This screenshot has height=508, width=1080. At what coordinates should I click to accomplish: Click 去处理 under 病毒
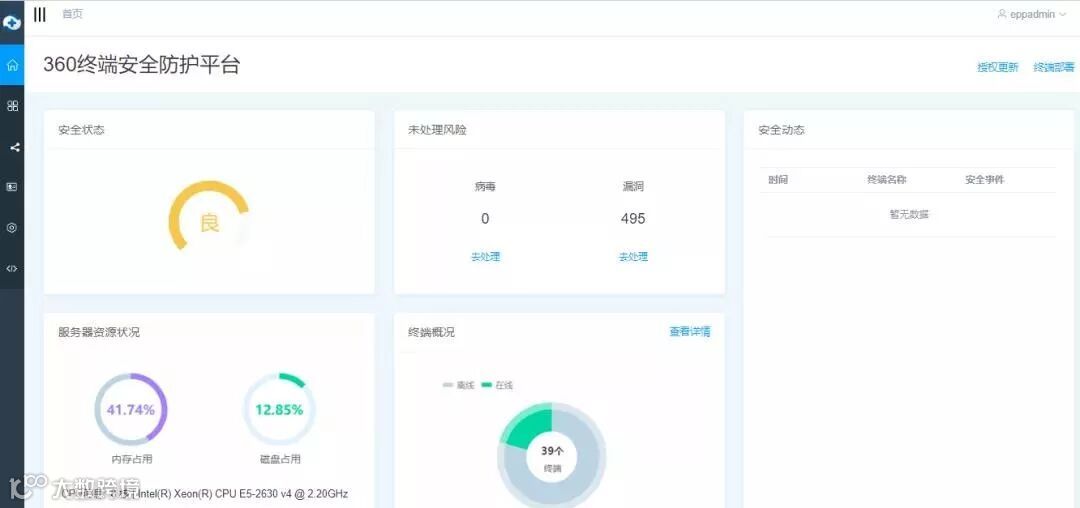point(486,257)
